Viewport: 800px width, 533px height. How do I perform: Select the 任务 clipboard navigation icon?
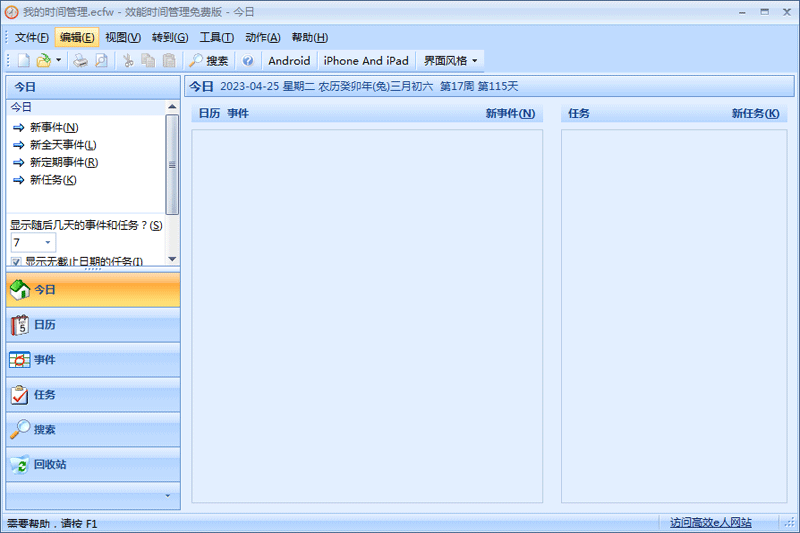pos(20,395)
